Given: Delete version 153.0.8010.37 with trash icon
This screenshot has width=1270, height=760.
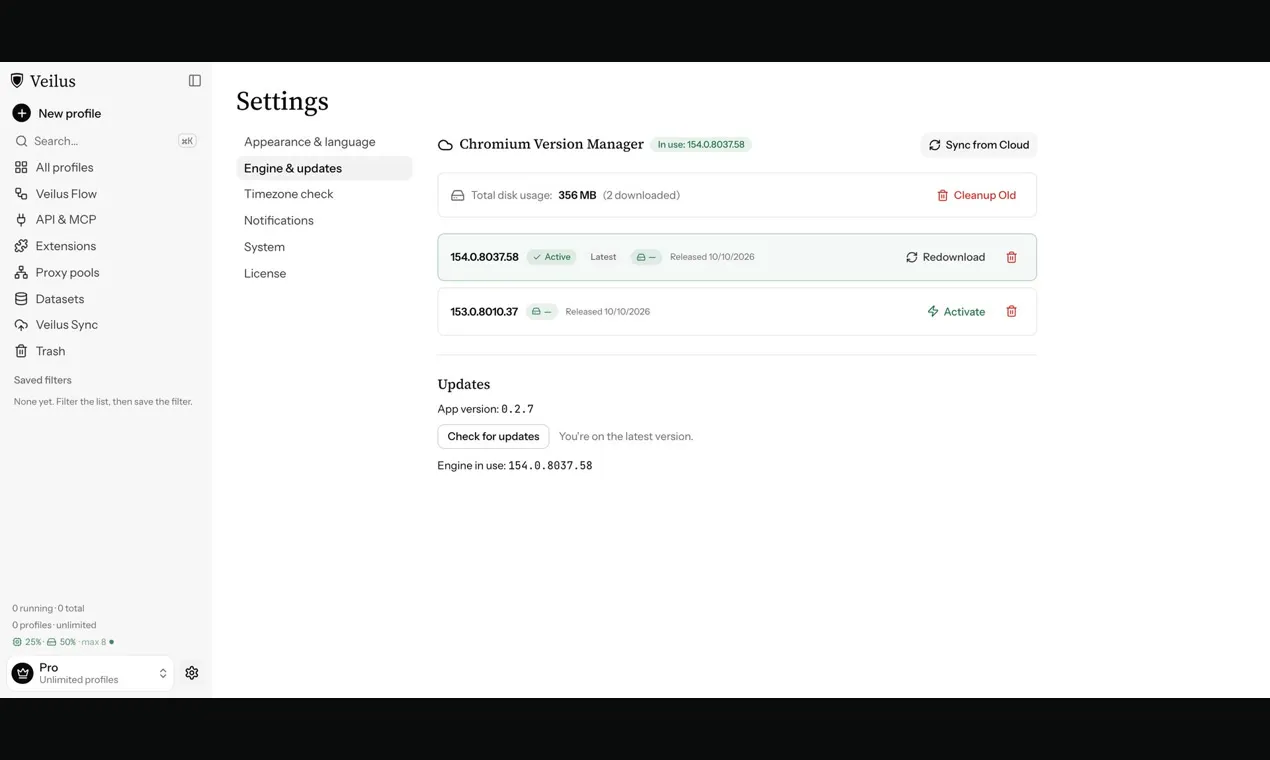Looking at the screenshot, I should [1011, 312].
